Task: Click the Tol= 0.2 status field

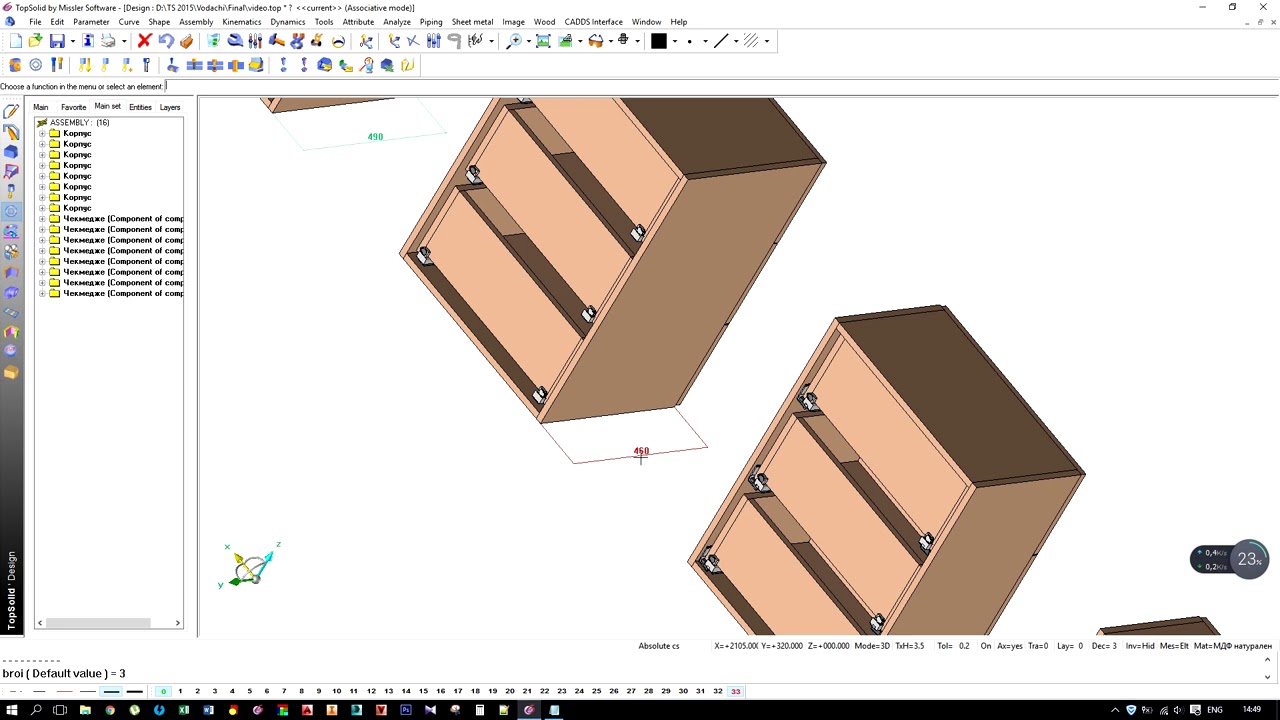Action: tap(953, 646)
